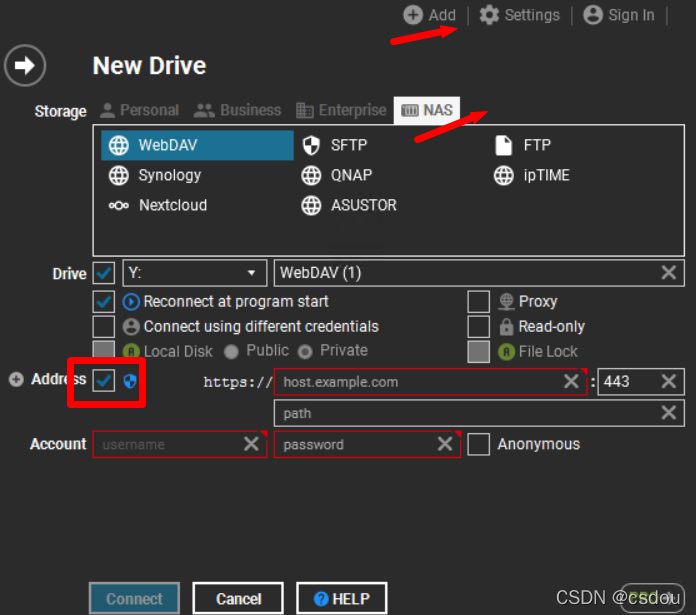Click the Sign In text label

tap(631, 15)
